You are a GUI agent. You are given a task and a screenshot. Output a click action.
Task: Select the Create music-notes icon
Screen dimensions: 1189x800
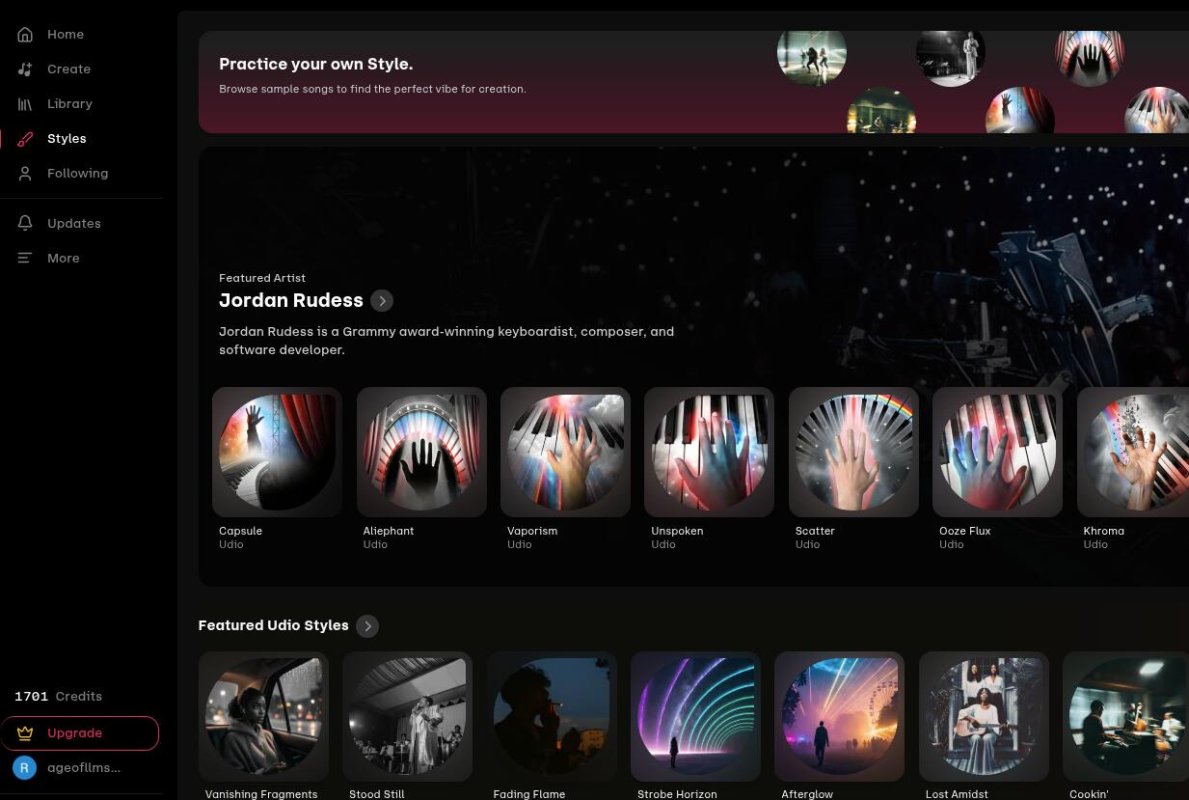point(24,68)
